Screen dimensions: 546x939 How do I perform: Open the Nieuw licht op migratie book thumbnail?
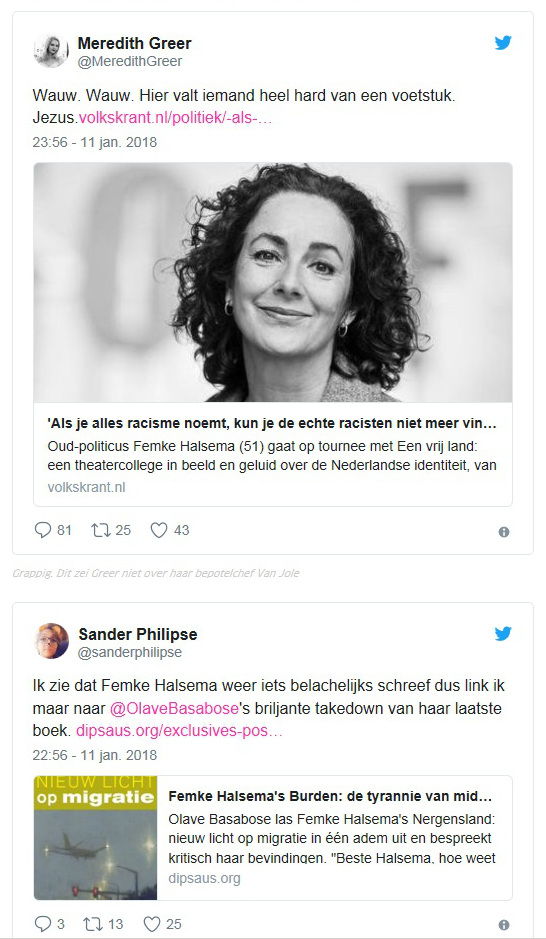pos(95,838)
